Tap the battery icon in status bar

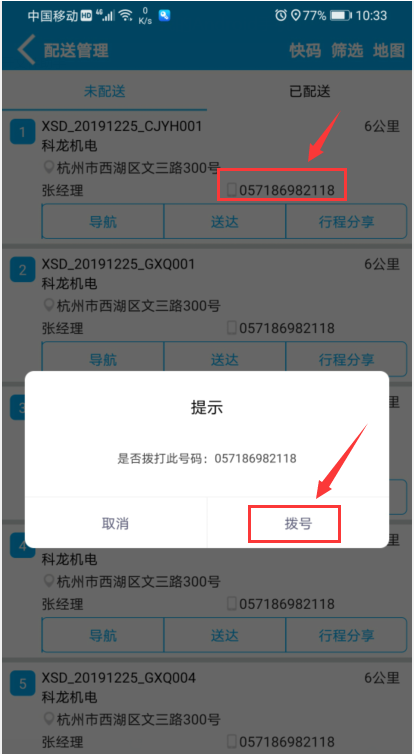[x=340, y=15]
